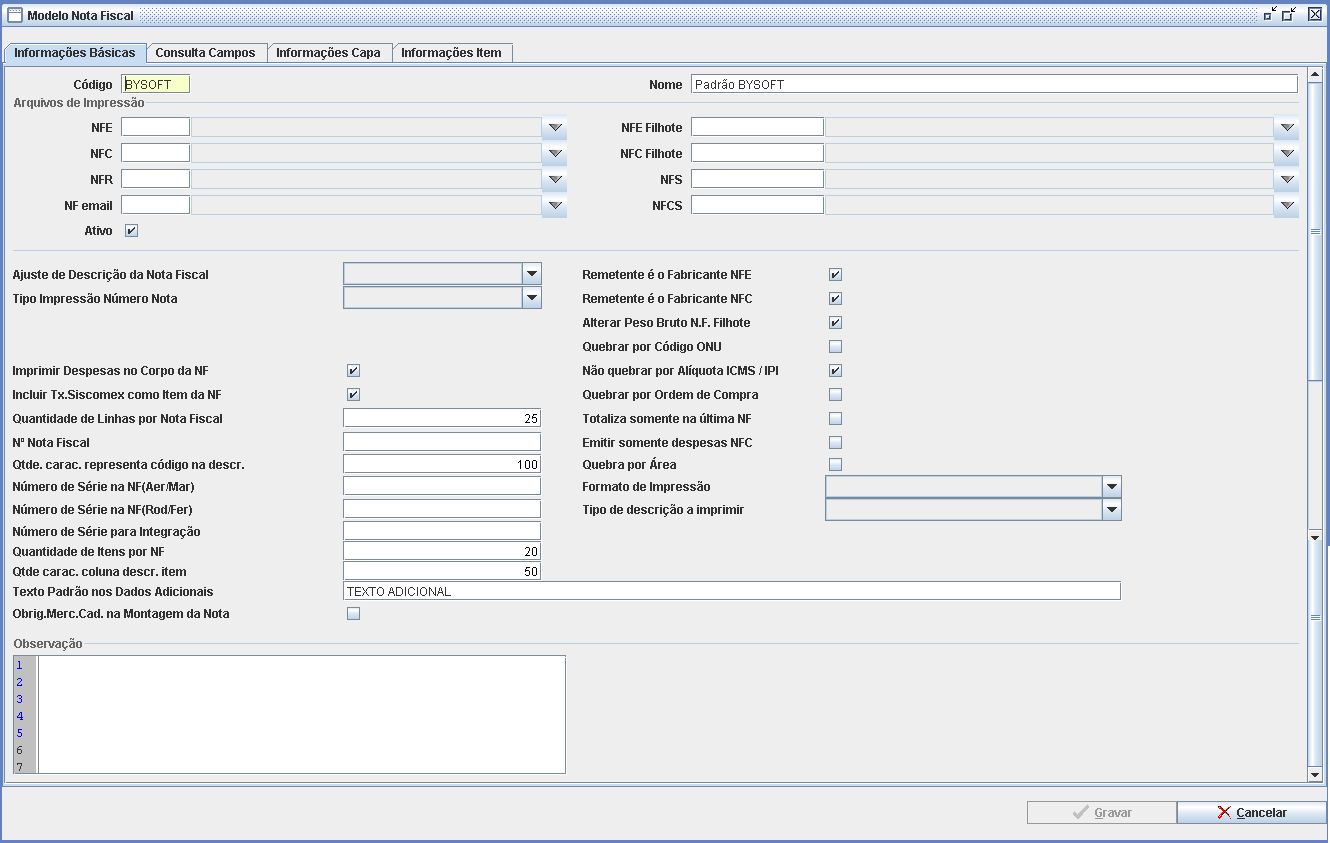Click the NFS code input field
This screenshot has height=843, width=1330.
(x=757, y=179)
